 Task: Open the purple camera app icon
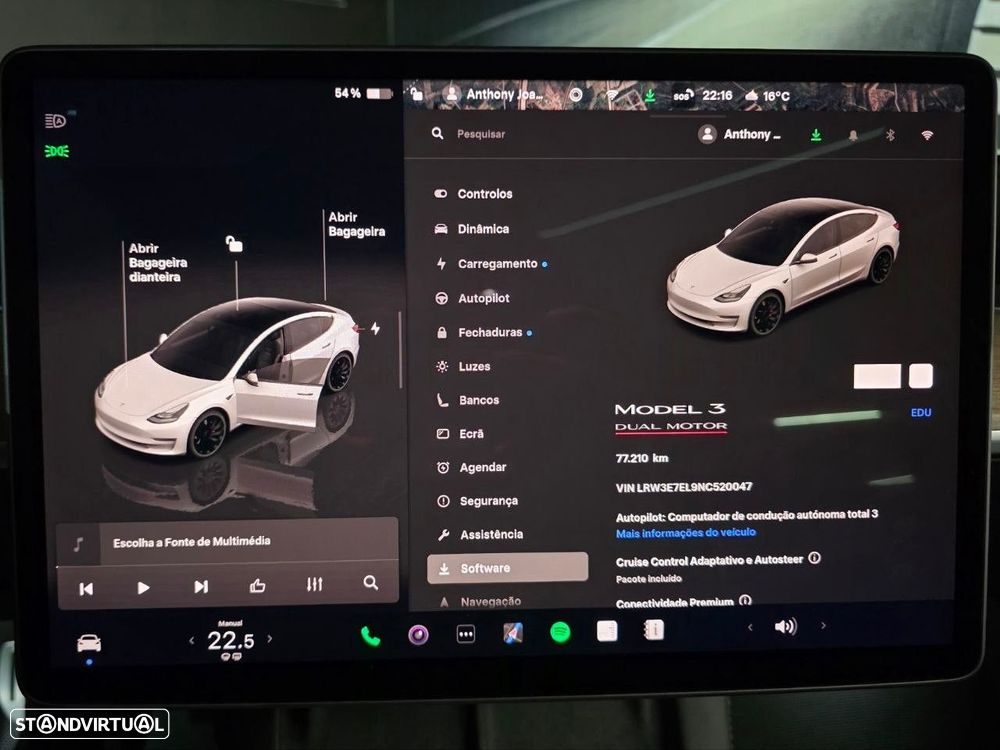click(x=418, y=635)
